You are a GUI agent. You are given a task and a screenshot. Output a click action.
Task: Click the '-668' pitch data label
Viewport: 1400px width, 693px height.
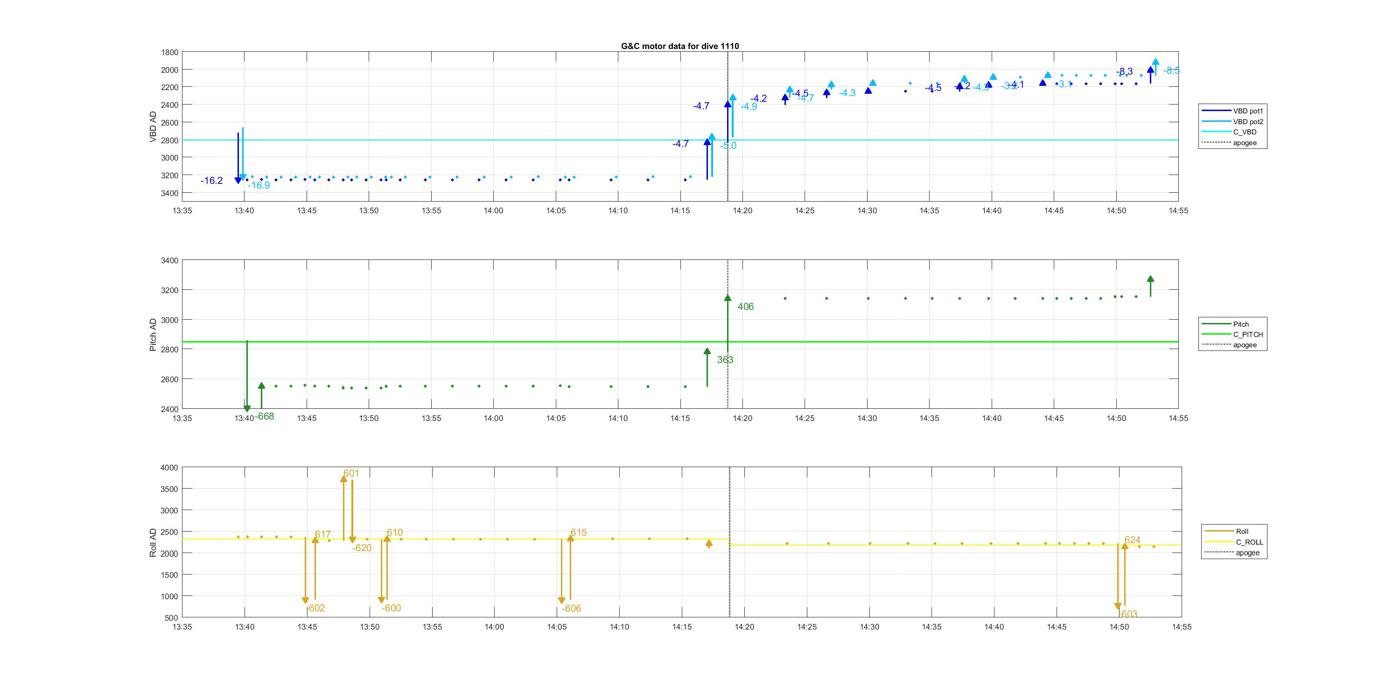[x=265, y=416]
